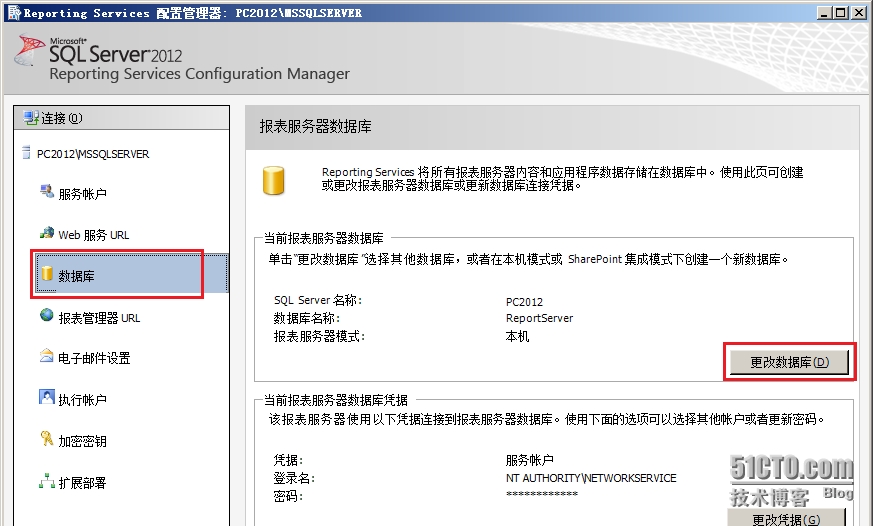Image resolution: width=873 pixels, height=526 pixels.
Task: Click the Web 服务 URL globe icon
Action: point(47,233)
